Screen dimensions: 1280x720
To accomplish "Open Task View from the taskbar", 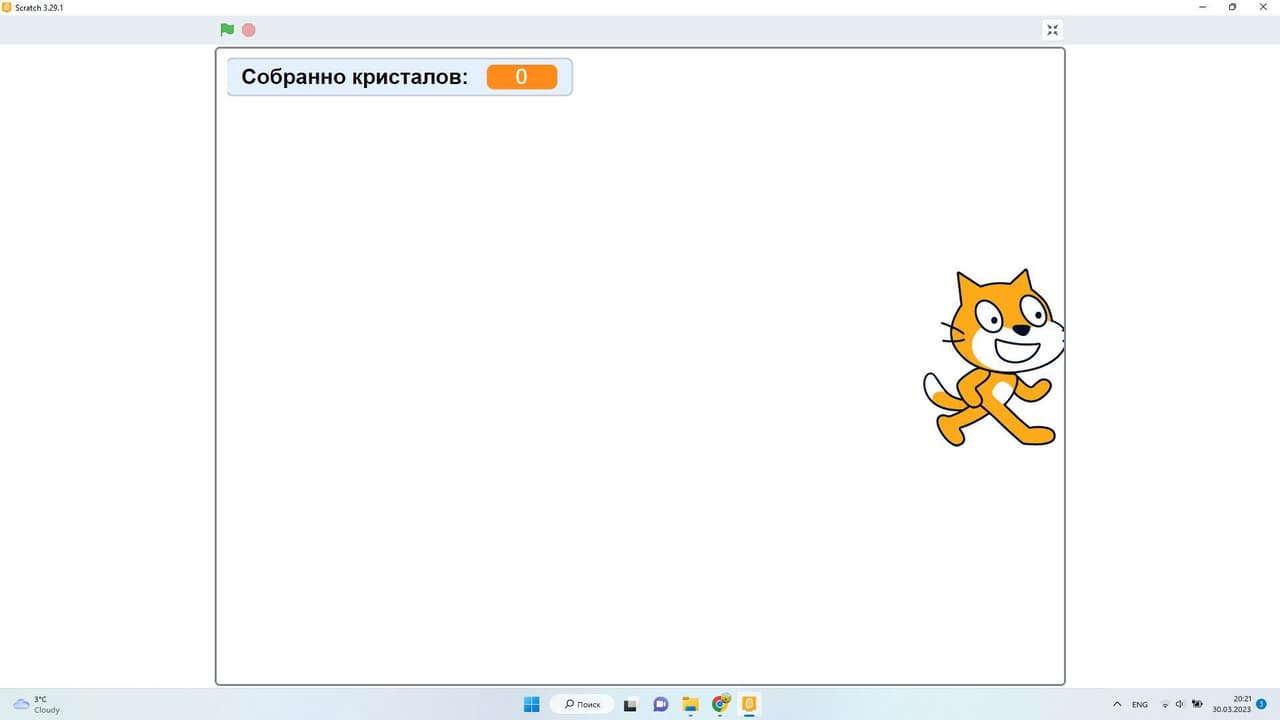I will [x=630, y=704].
